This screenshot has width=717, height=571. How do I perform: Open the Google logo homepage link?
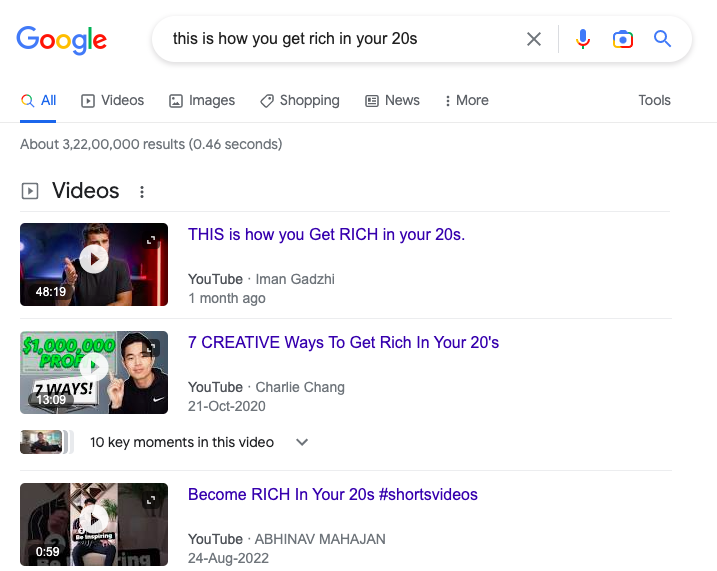(x=62, y=40)
